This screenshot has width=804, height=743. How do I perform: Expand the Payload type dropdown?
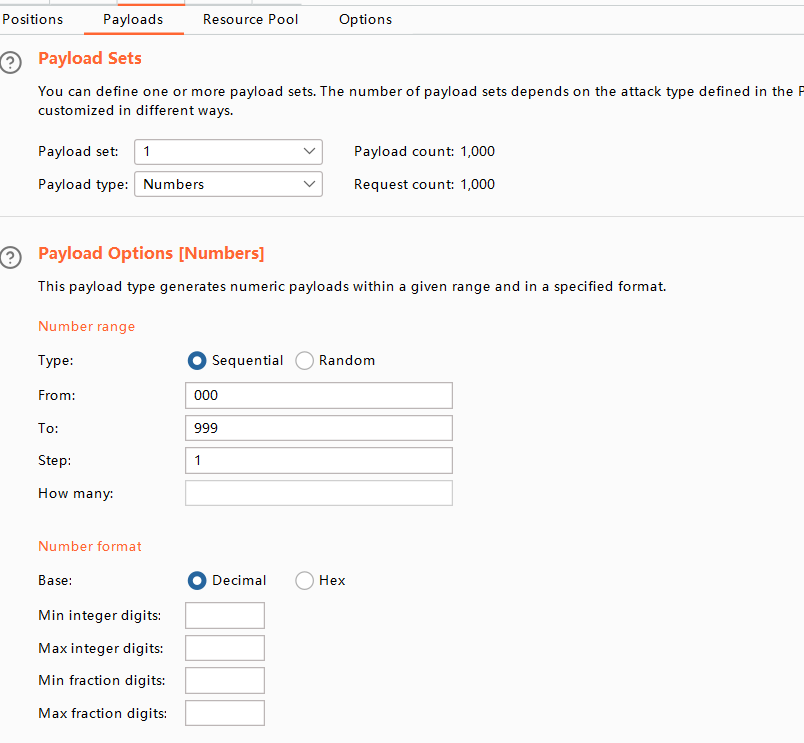pyautogui.click(x=228, y=185)
